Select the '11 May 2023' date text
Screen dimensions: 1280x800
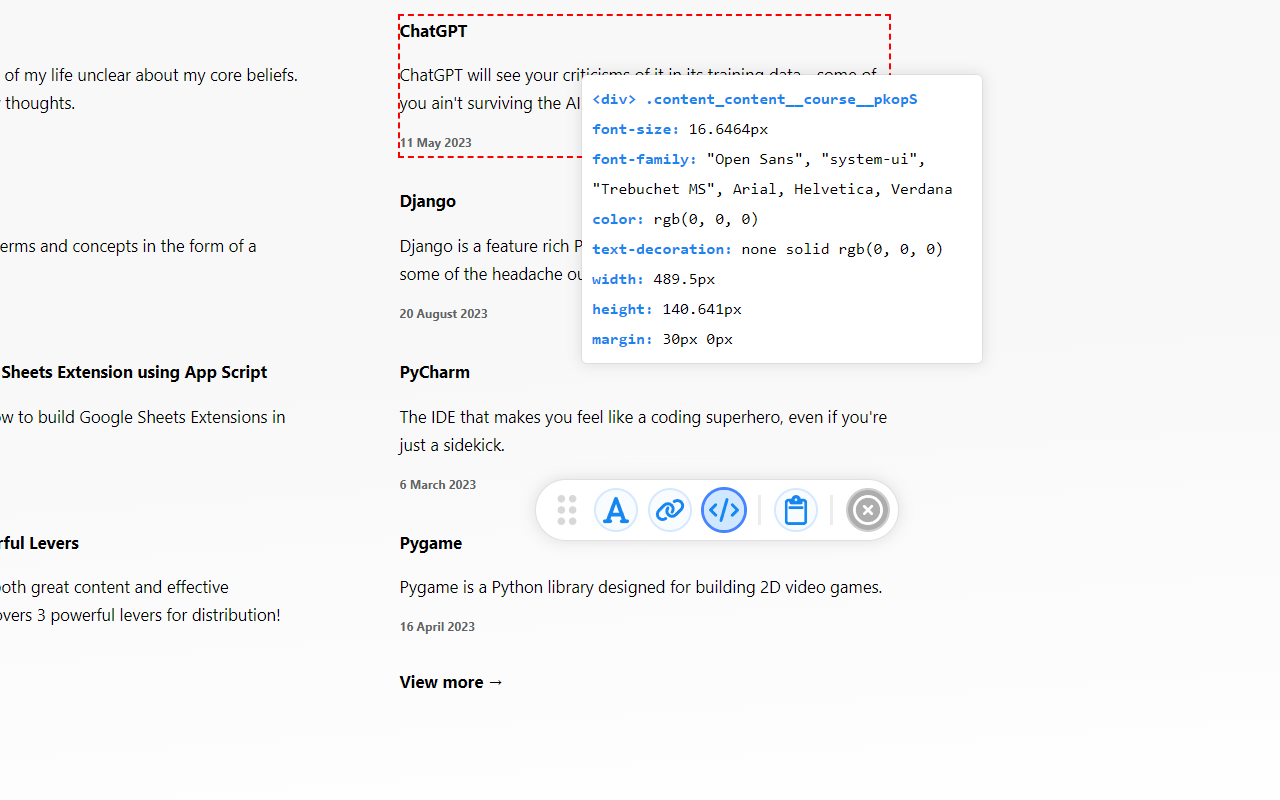[435, 143]
